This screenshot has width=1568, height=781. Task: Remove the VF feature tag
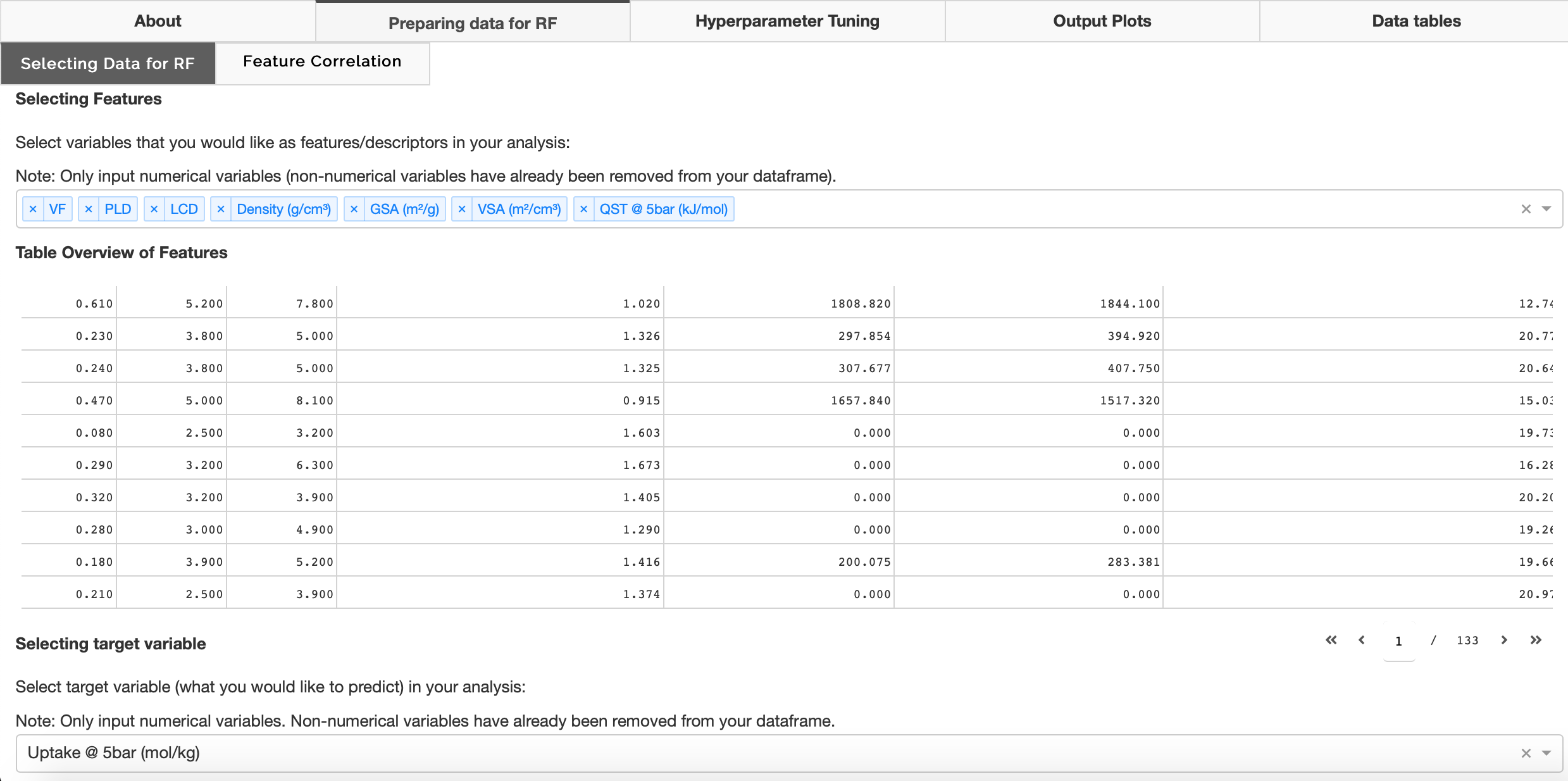(x=33, y=209)
